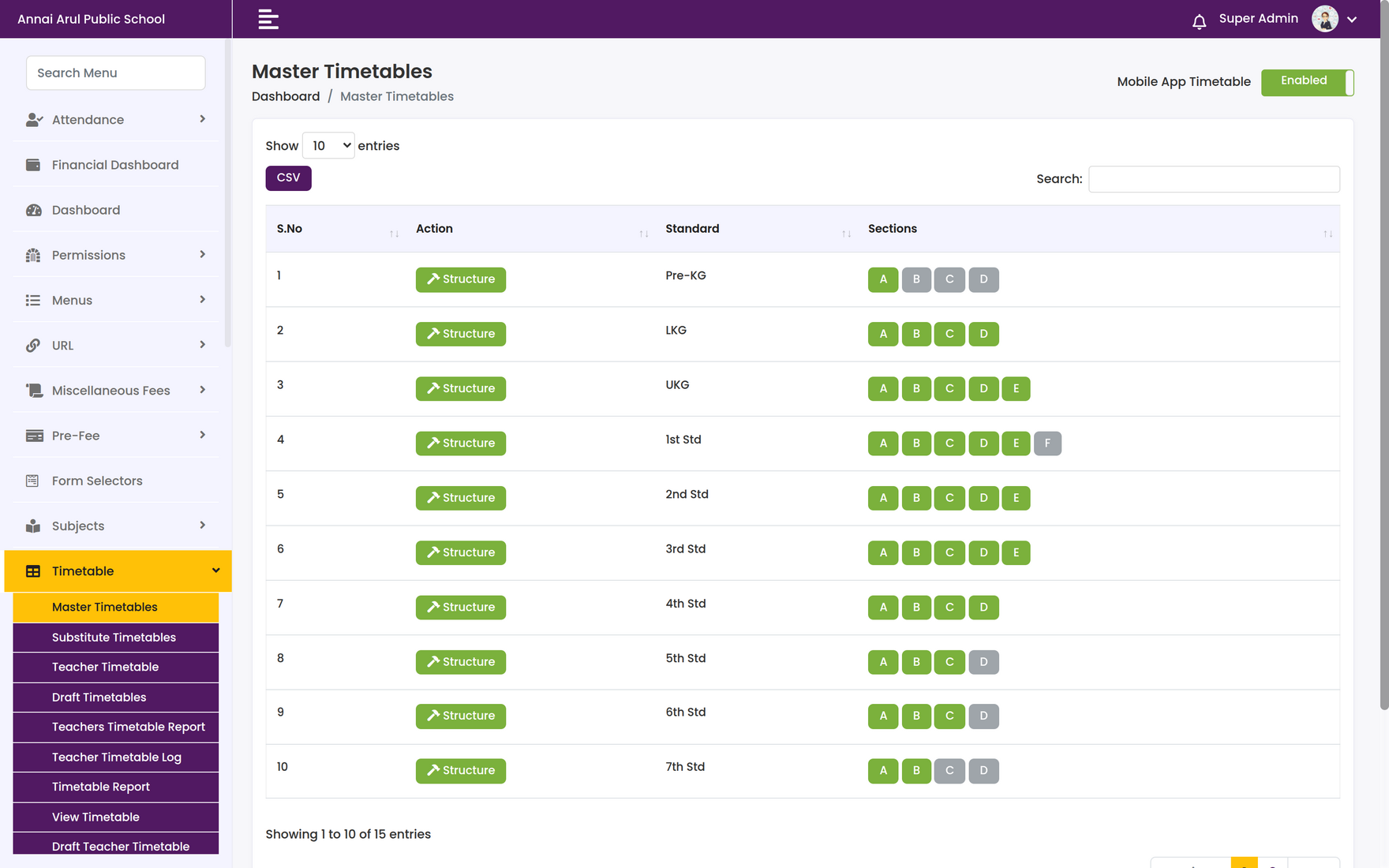The width and height of the screenshot is (1389, 868).
Task: Expand the URL menu chevron
Action: coord(203,345)
